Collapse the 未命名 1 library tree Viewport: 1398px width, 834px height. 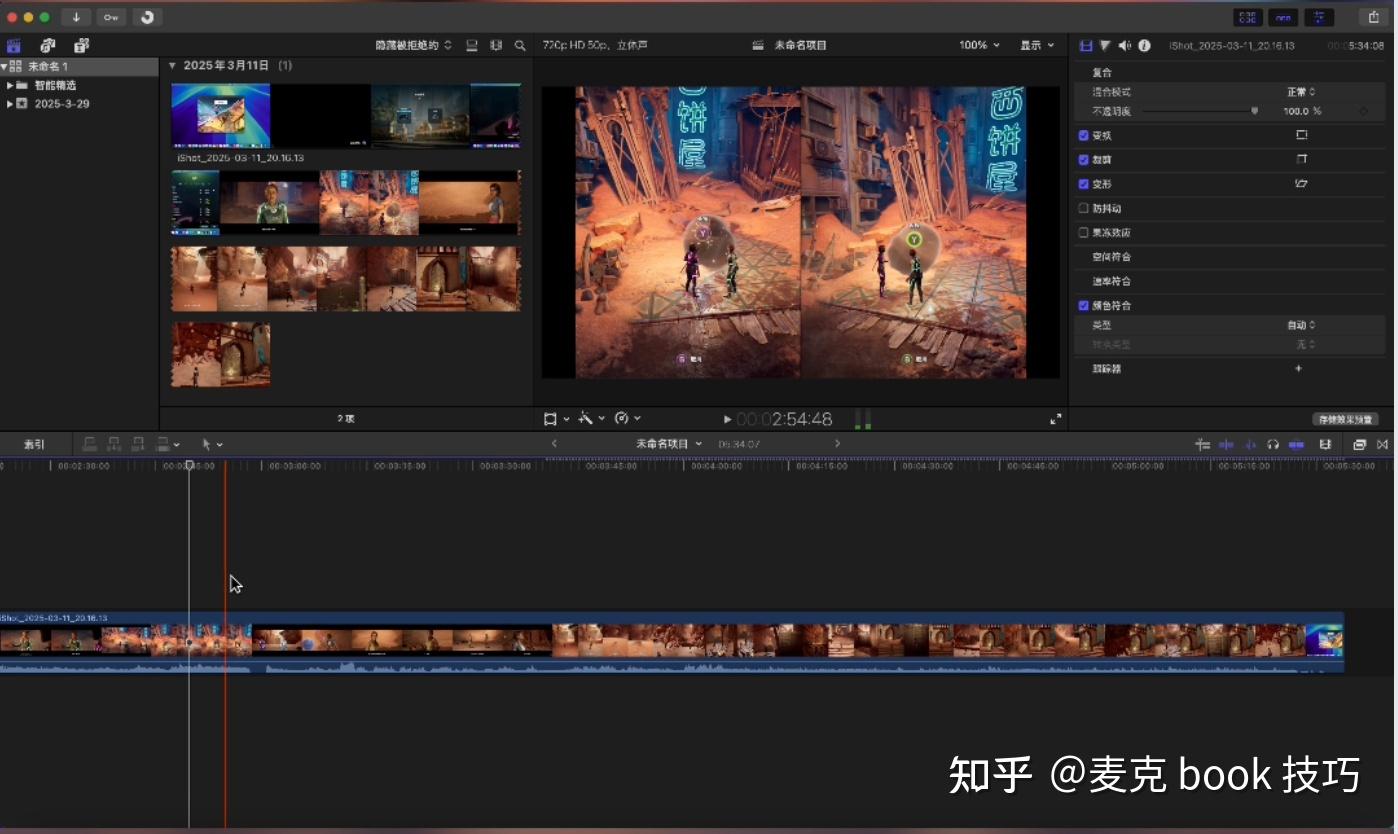4,66
